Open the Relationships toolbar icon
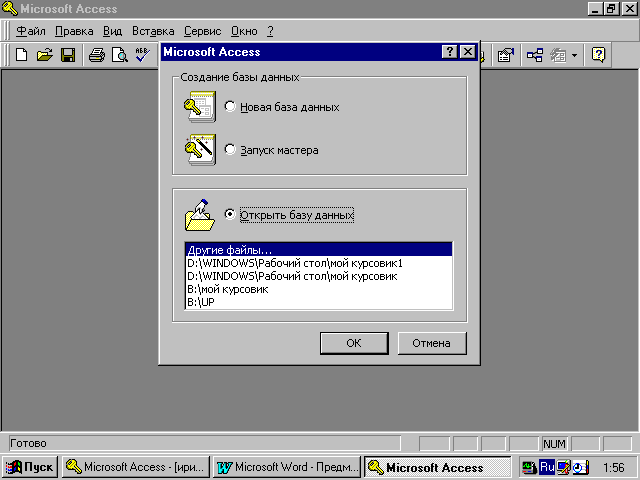 pos(535,54)
